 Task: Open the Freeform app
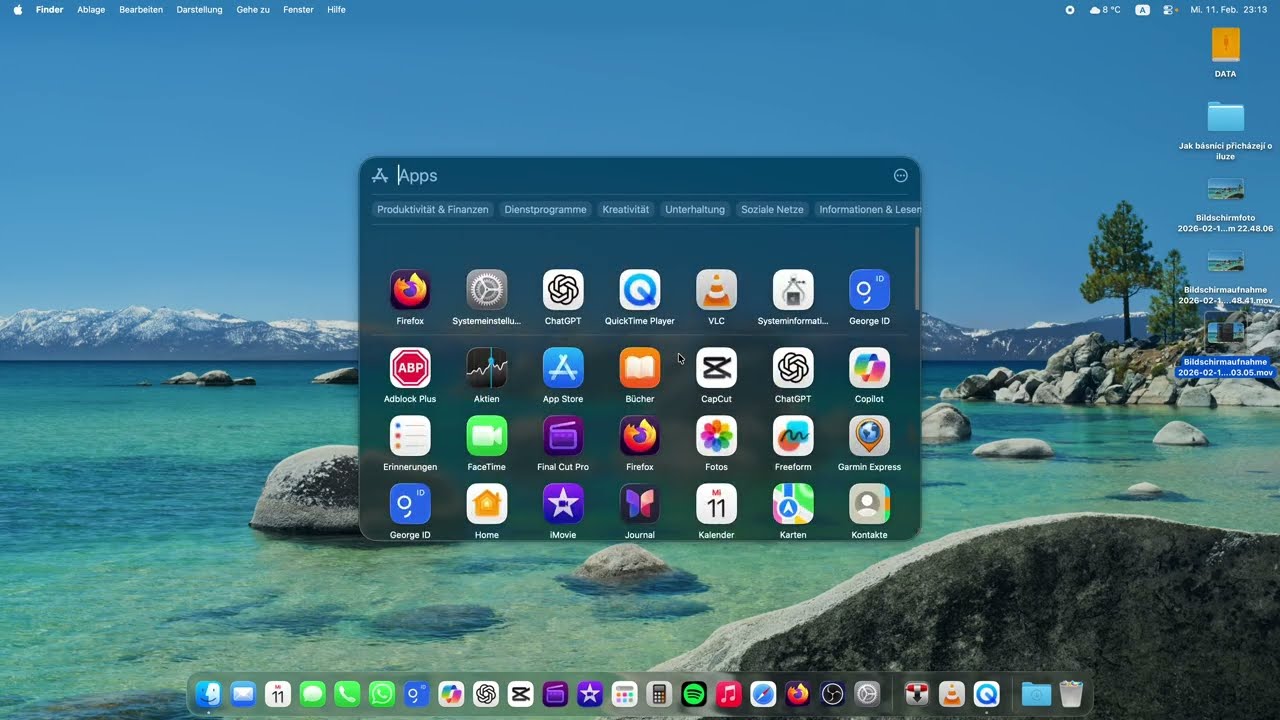[x=793, y=436]
